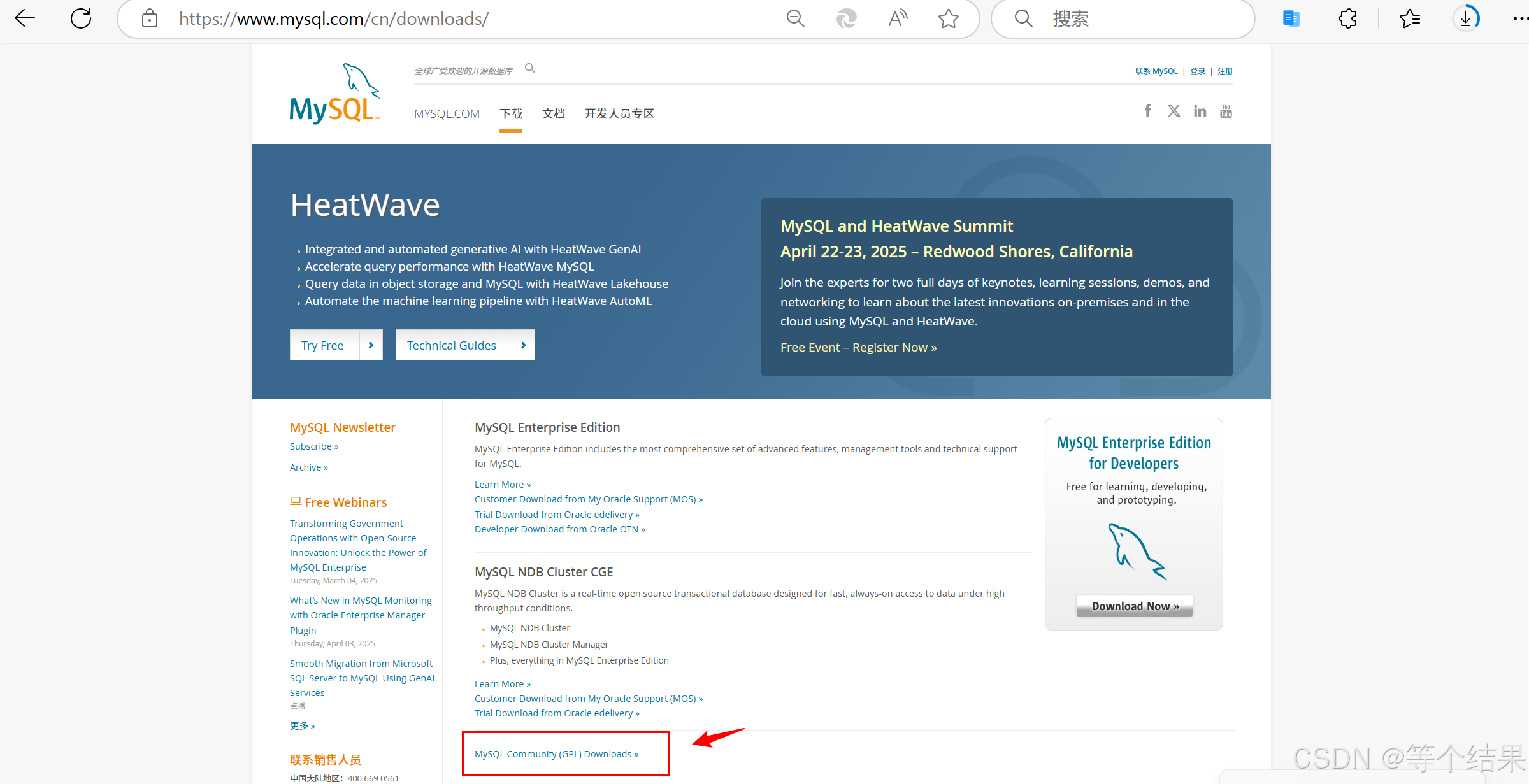This screenshot has width=1529, height=784.
Task: Click the MySQL site search magnifier
Action: pos(529,68)
